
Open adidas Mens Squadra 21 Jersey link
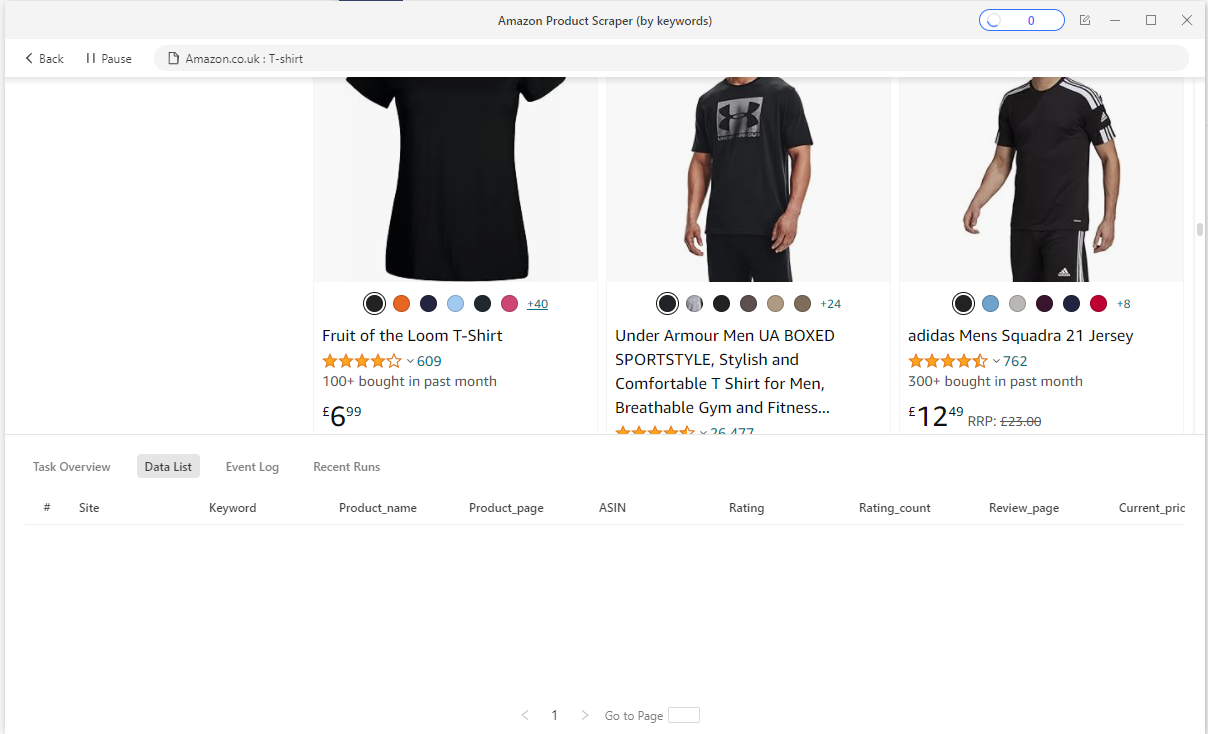tap(1020, 336)
